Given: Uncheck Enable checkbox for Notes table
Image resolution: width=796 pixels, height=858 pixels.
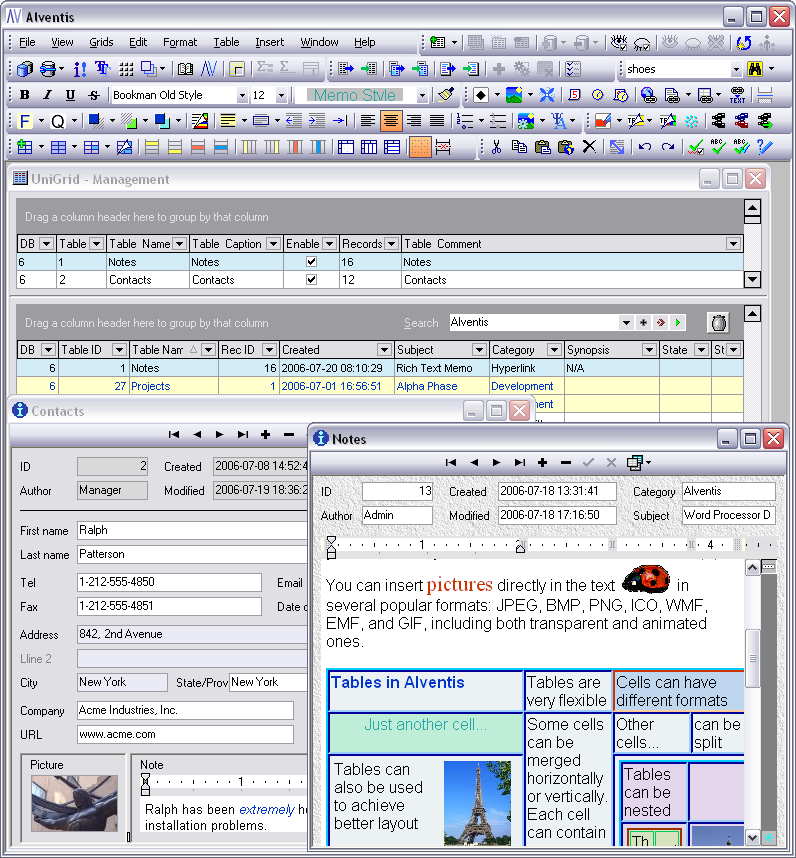Looking at the screenshot, I should click(x=311, y=262).
